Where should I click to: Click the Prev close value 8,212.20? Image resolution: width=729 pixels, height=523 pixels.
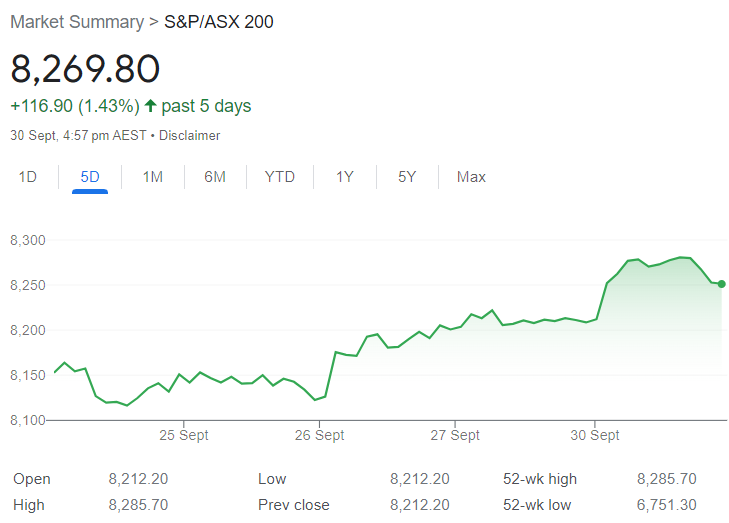420,505
